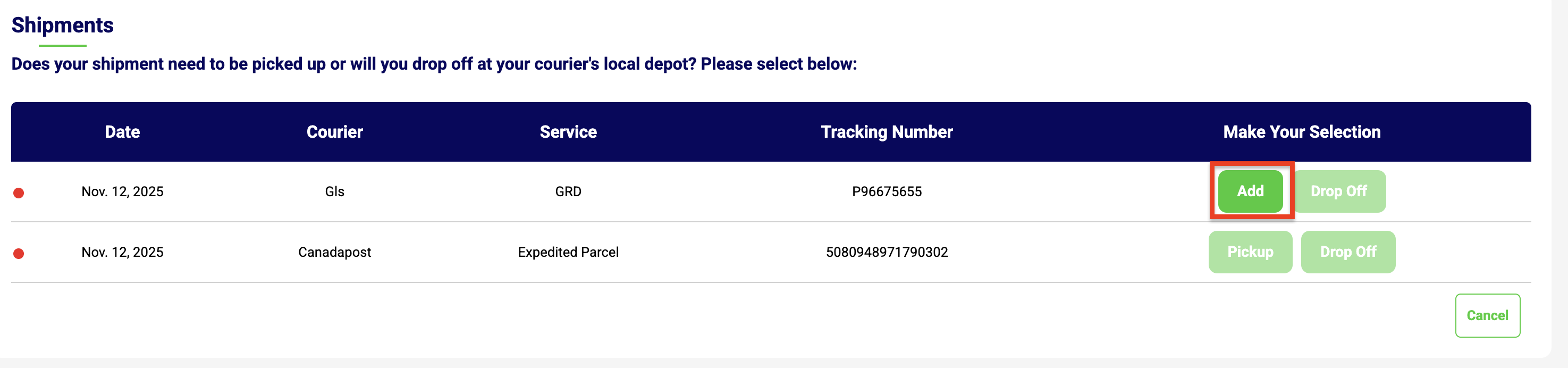The image size is (1568, 368).
Task: Click the Expedited Parcel service cell
Action: tap(568, 252)
